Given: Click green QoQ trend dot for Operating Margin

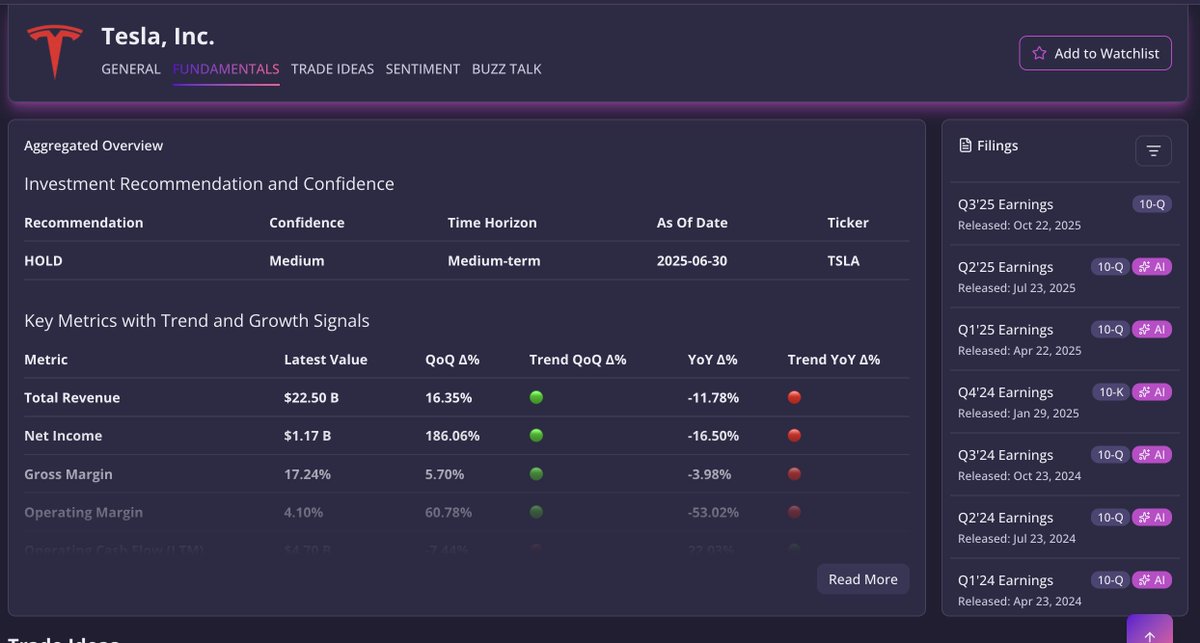Looking at the screenshot, I should 536,512.
